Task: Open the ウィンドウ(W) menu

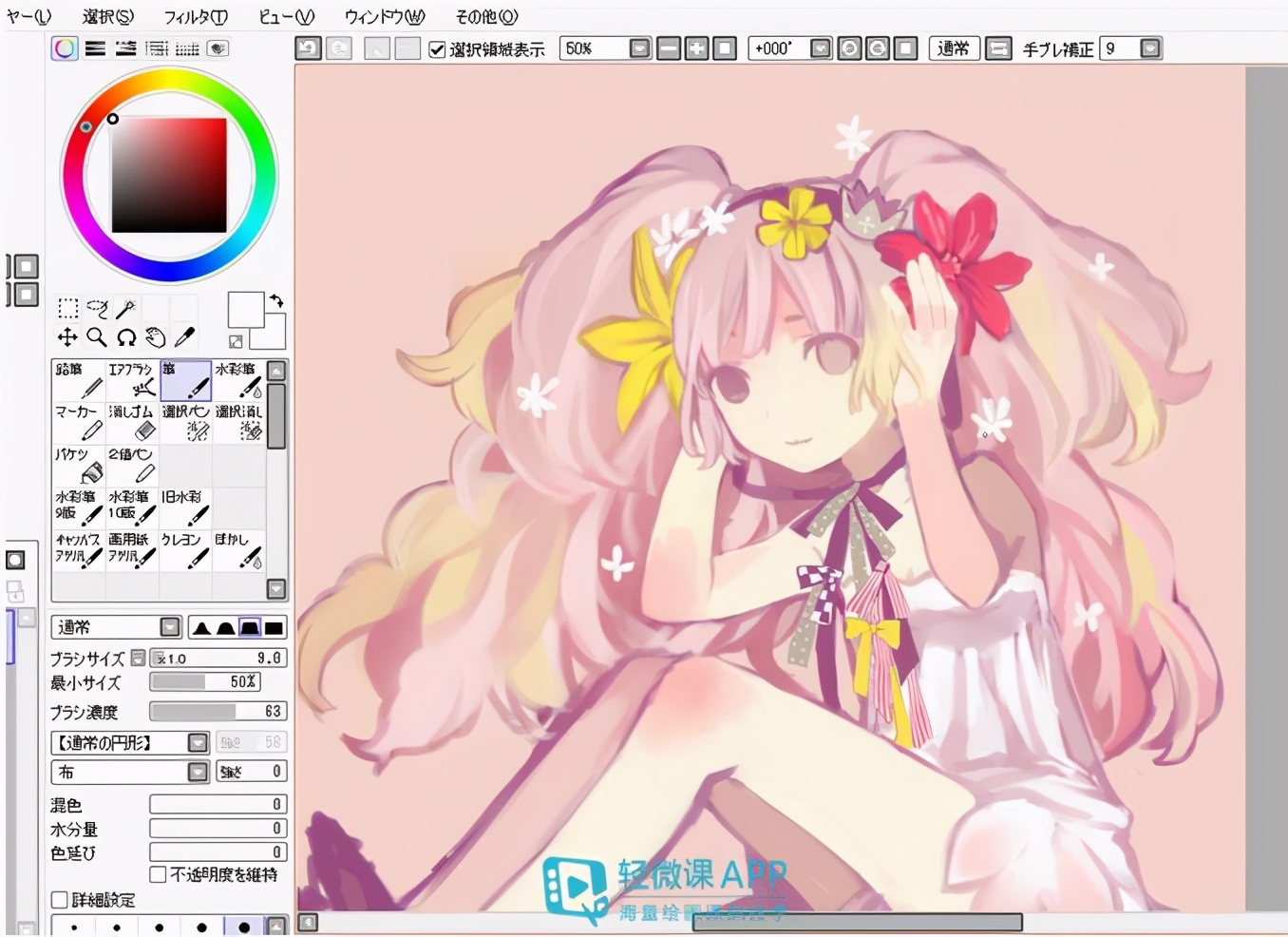Action: [385, 16]
